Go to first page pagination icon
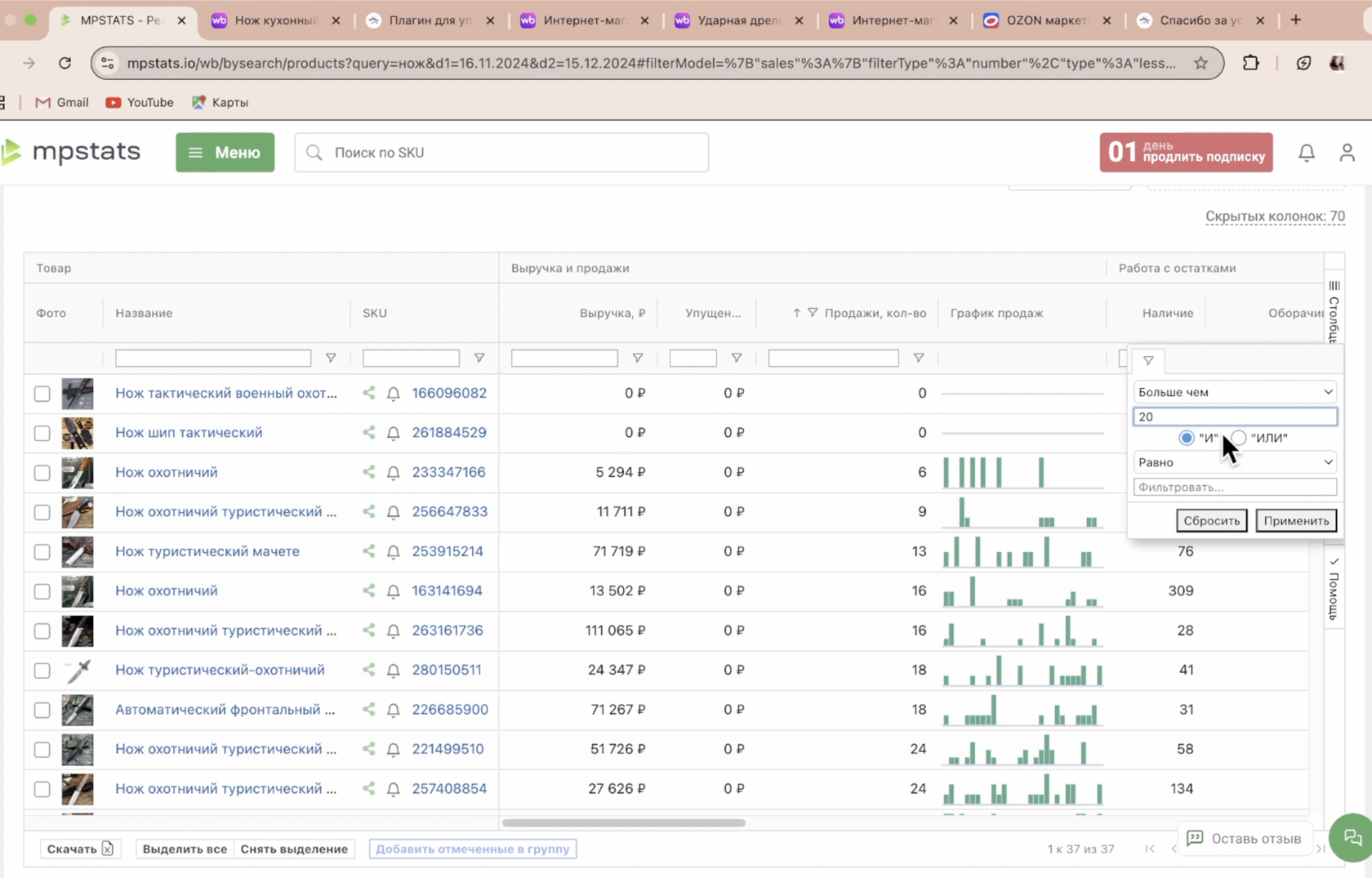 point(1150,849)
